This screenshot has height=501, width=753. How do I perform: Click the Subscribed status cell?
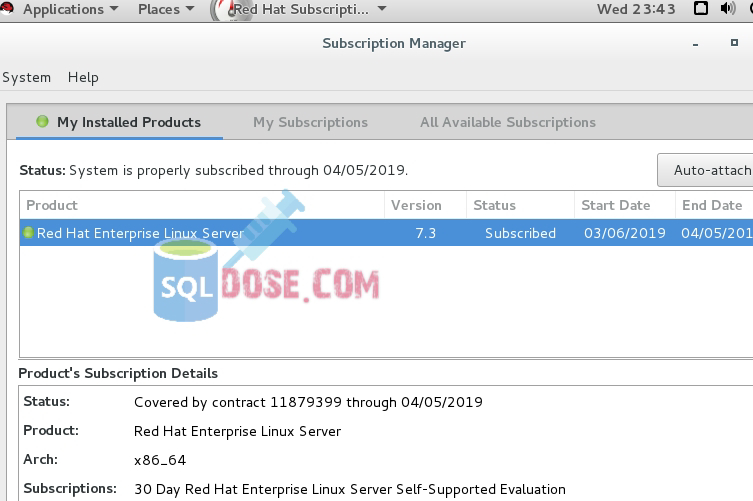[520, 233]
